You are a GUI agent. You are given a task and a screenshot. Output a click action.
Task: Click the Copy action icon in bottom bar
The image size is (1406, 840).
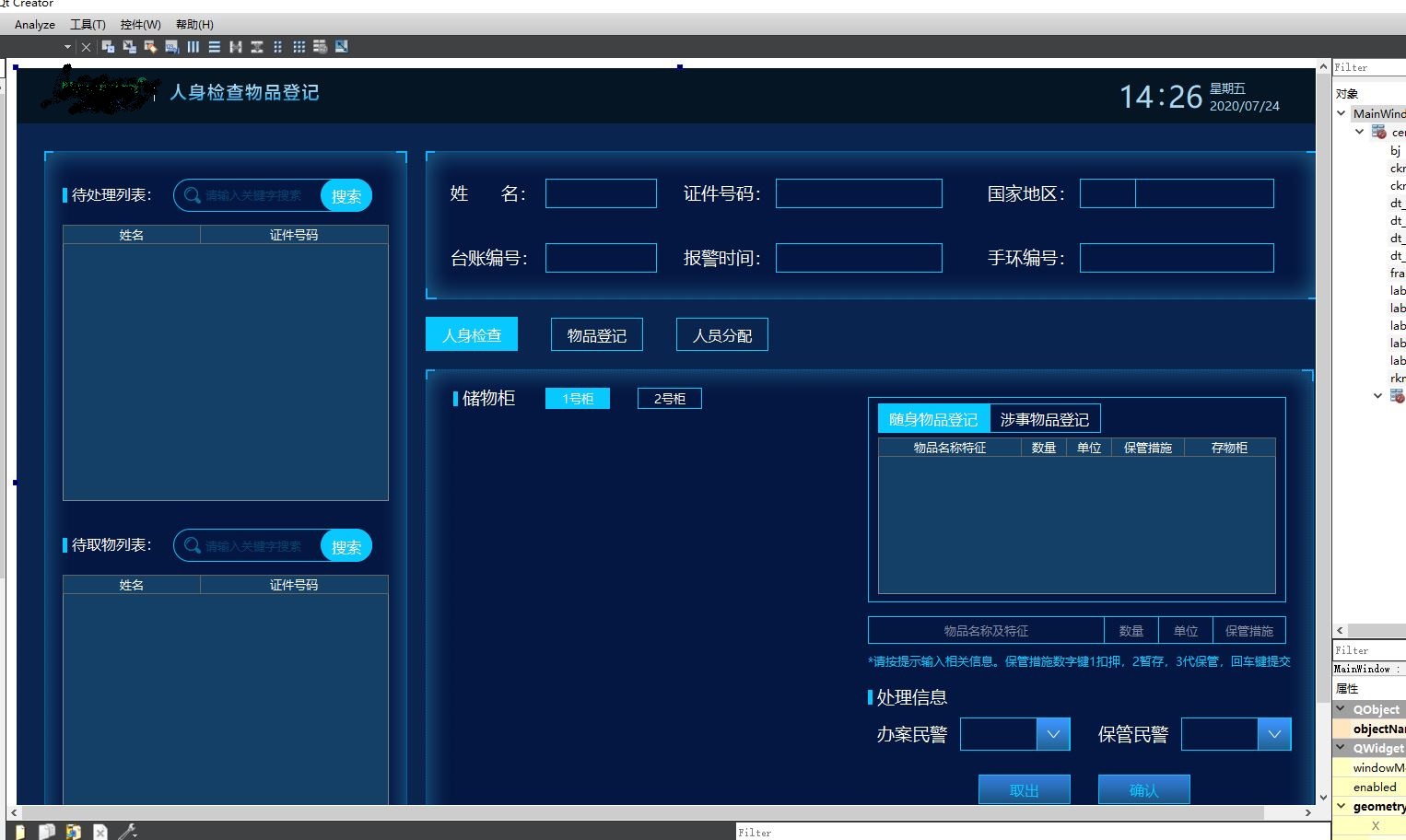pos(46,832)
